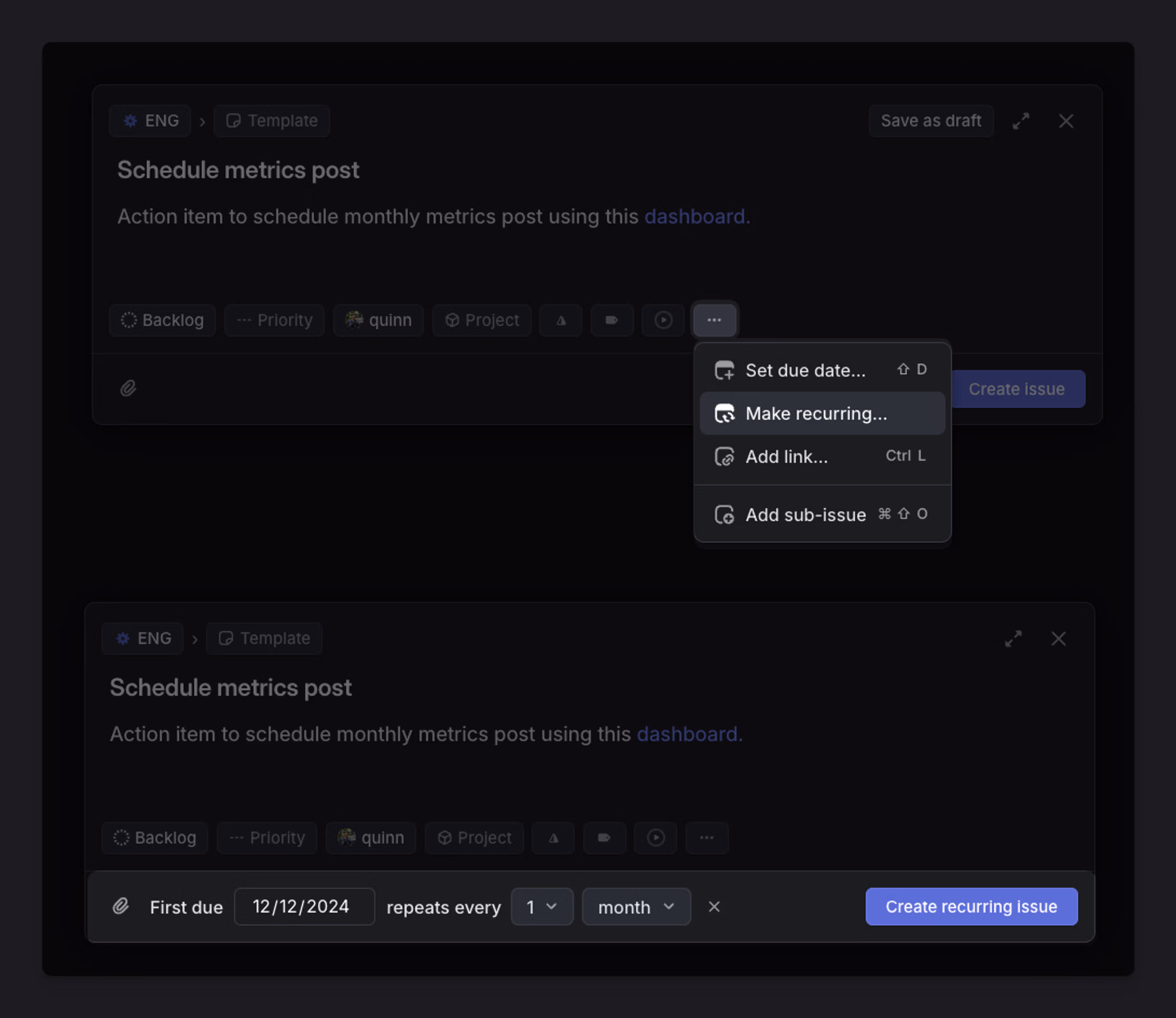Click the Create recurring issue button
The width and height of the screenshot is (1176, 1018).
coord(971,906)
